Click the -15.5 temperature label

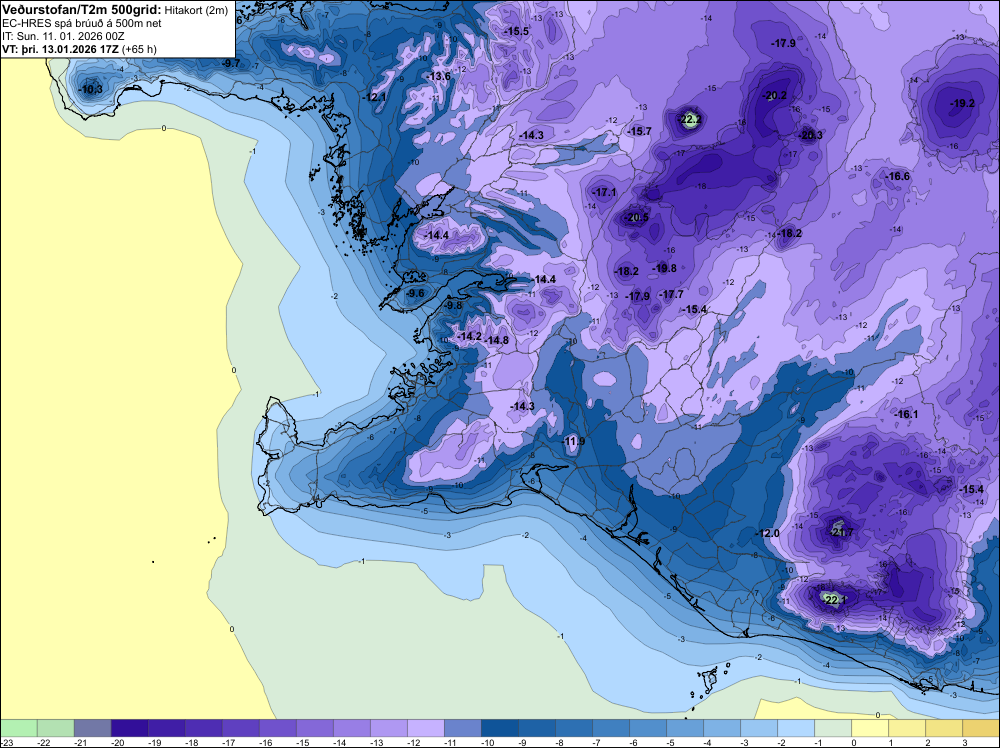pos(517,31)
